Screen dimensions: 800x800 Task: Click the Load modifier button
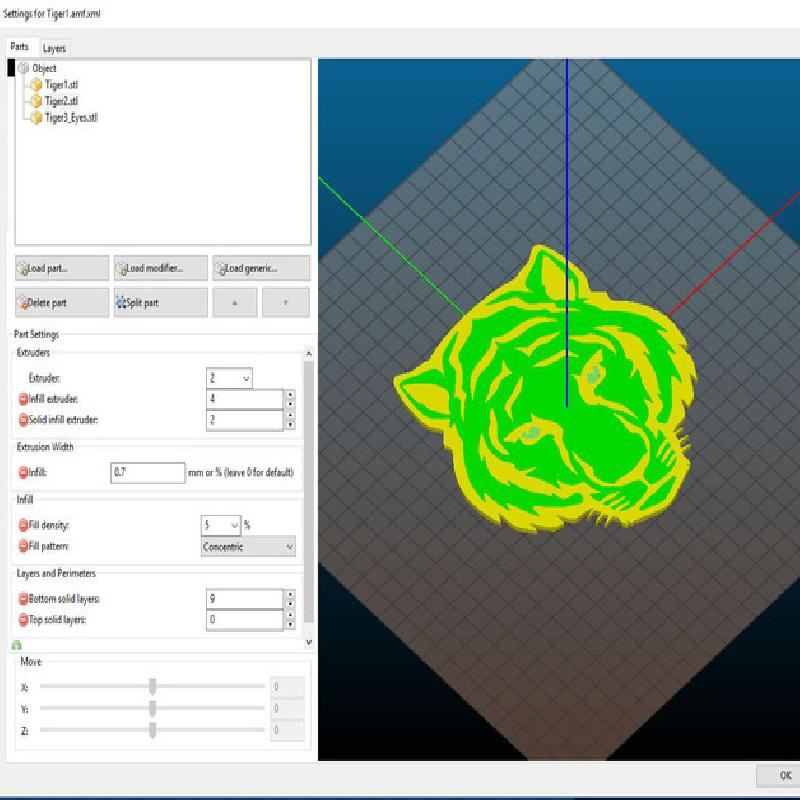pyautogui.click(x=161, y=268)
